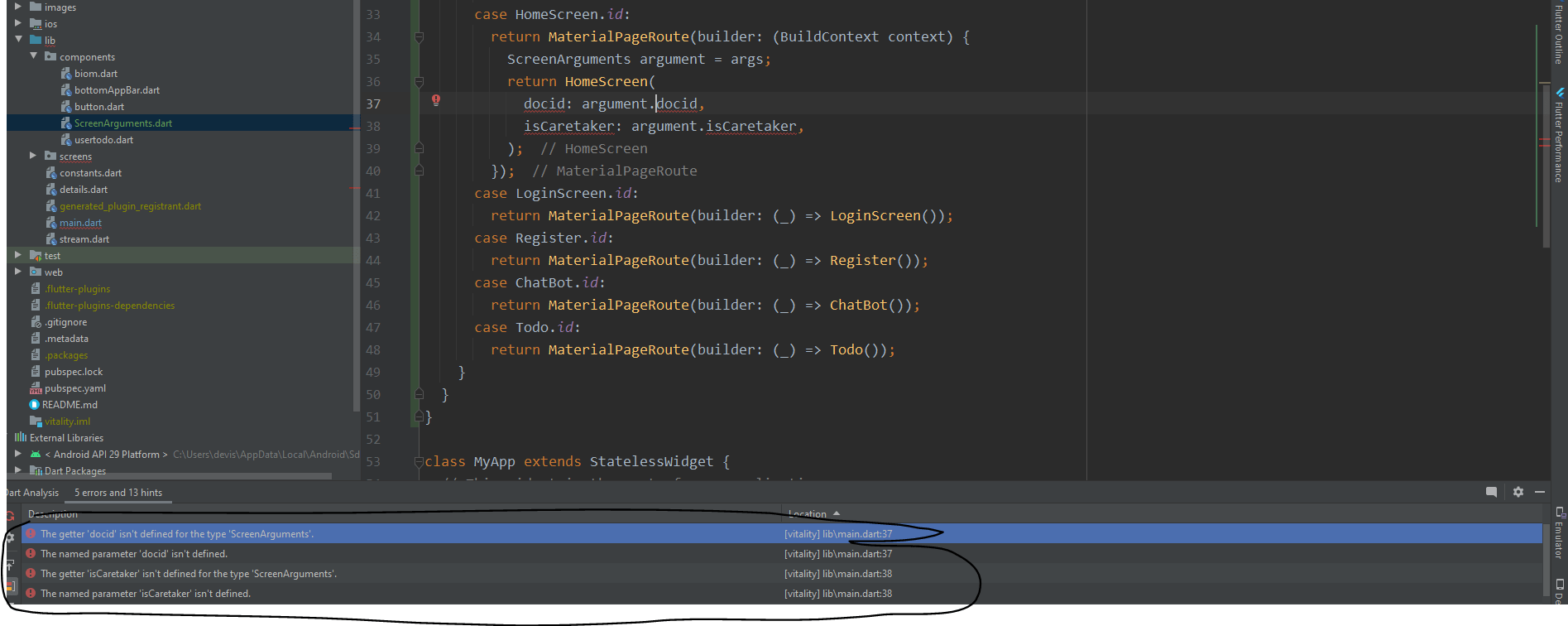Screen dimensions: 1568x626
Task: Click the speech bubble icon in analysis toolbar
Action: click(1491, 492)
